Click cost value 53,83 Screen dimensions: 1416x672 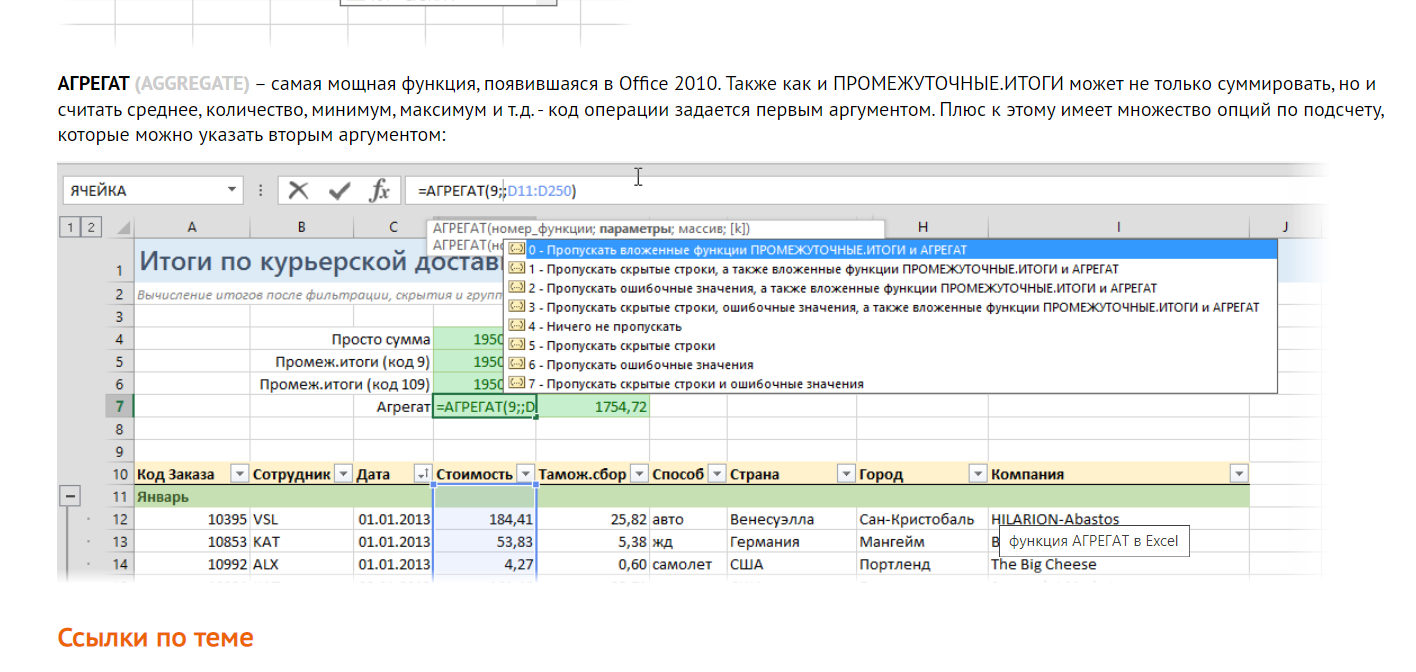485,541
